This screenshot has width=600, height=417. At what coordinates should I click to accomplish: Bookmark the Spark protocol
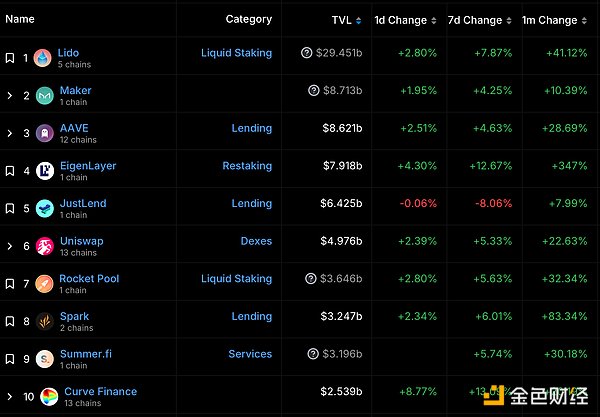[x=9, y=322]
